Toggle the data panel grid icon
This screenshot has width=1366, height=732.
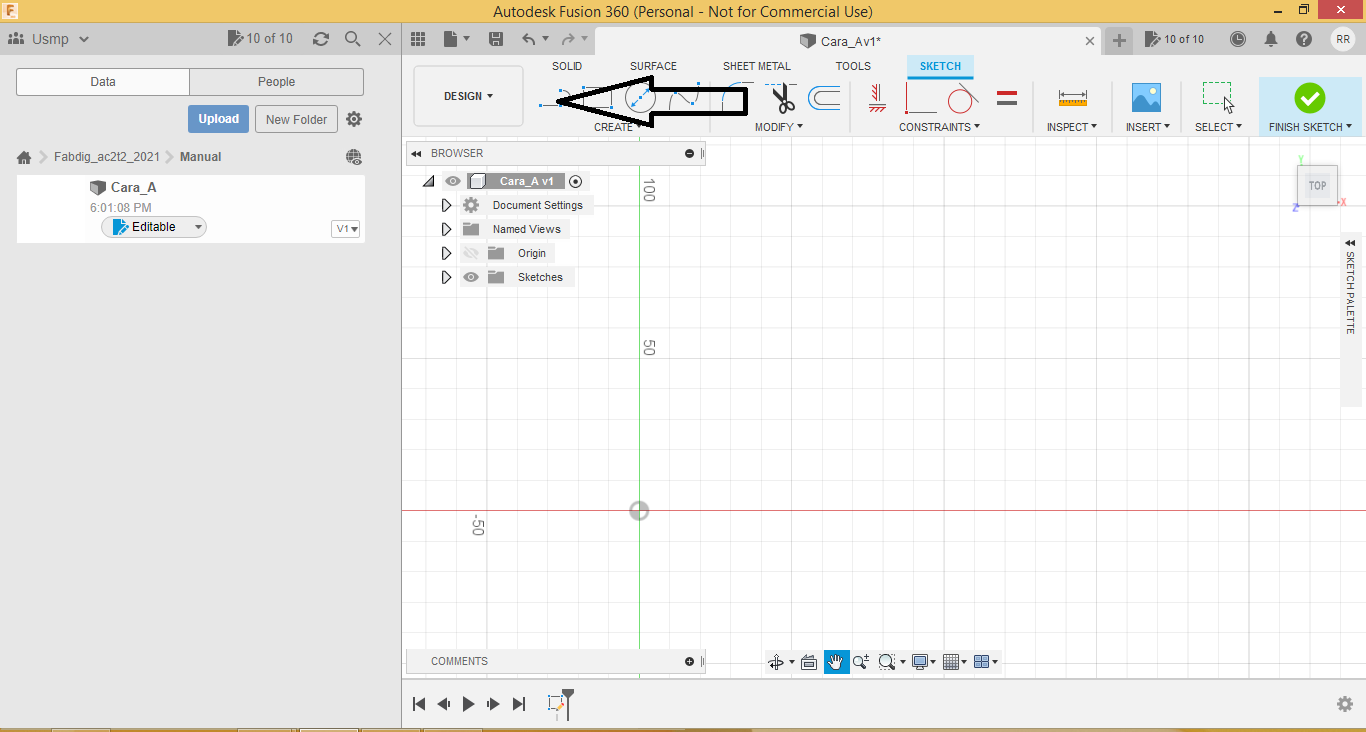coord(418,39)
